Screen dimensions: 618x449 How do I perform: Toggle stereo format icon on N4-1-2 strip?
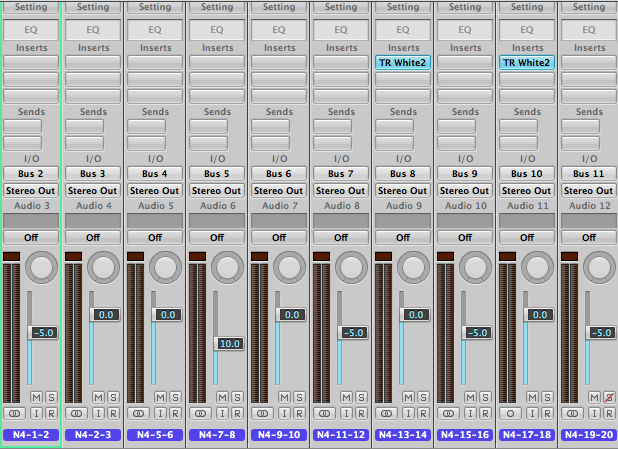coord(15,414)
